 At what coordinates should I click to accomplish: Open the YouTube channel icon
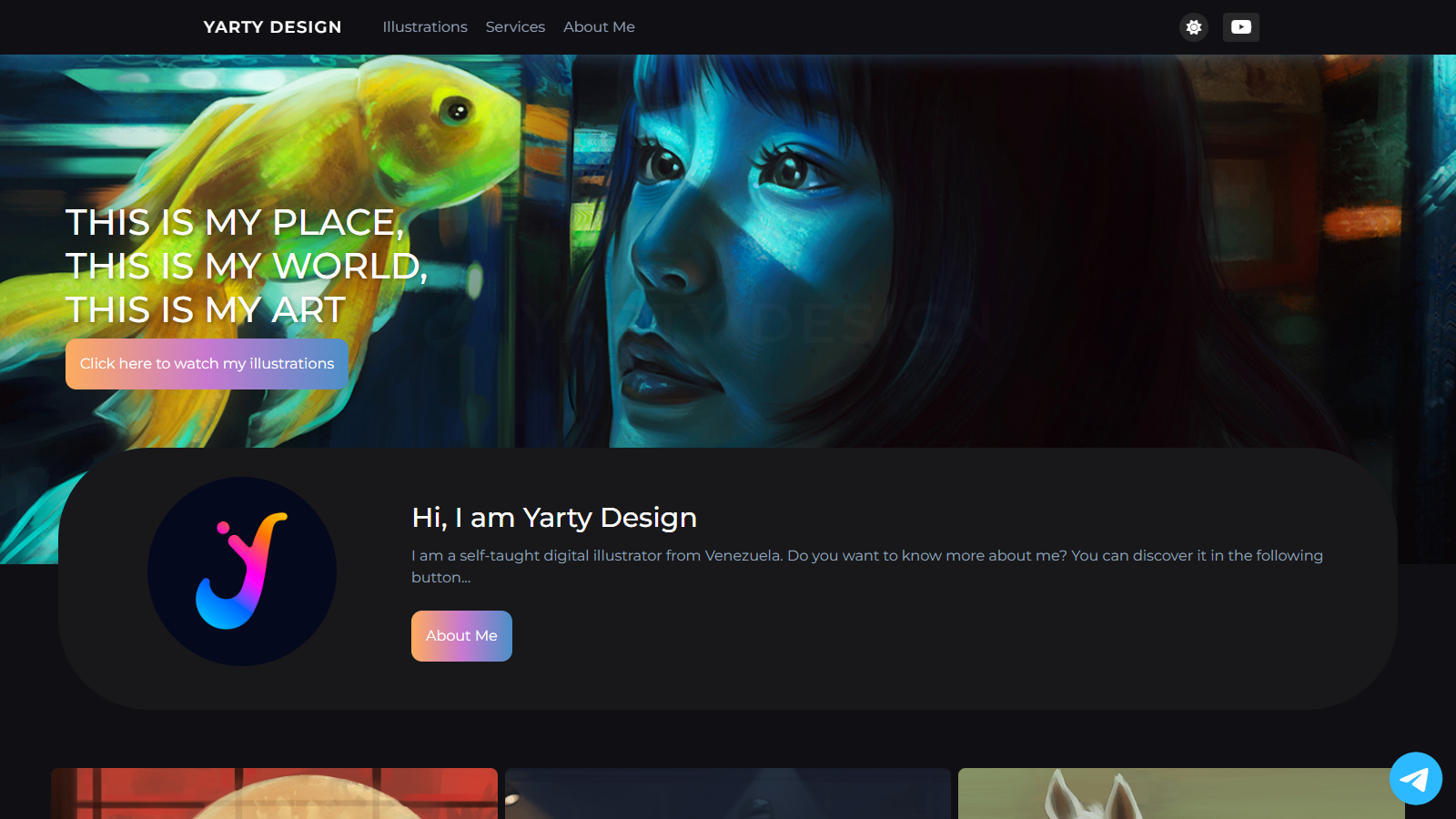1240,27
